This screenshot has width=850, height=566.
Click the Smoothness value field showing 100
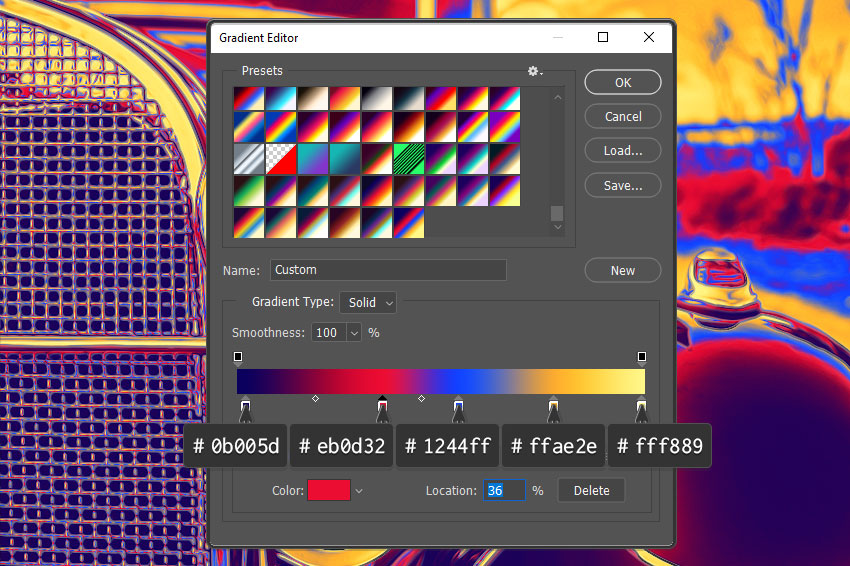click(329, 333)
